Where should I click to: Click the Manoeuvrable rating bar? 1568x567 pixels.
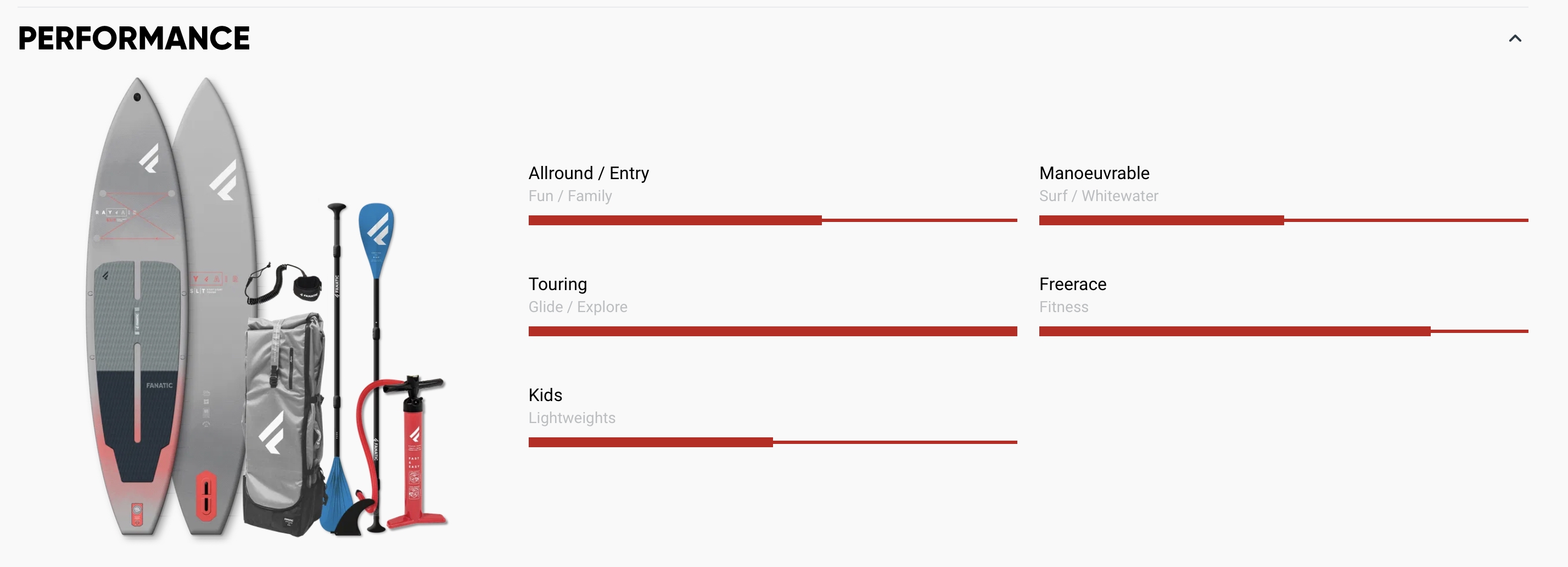click(1283, 220)
